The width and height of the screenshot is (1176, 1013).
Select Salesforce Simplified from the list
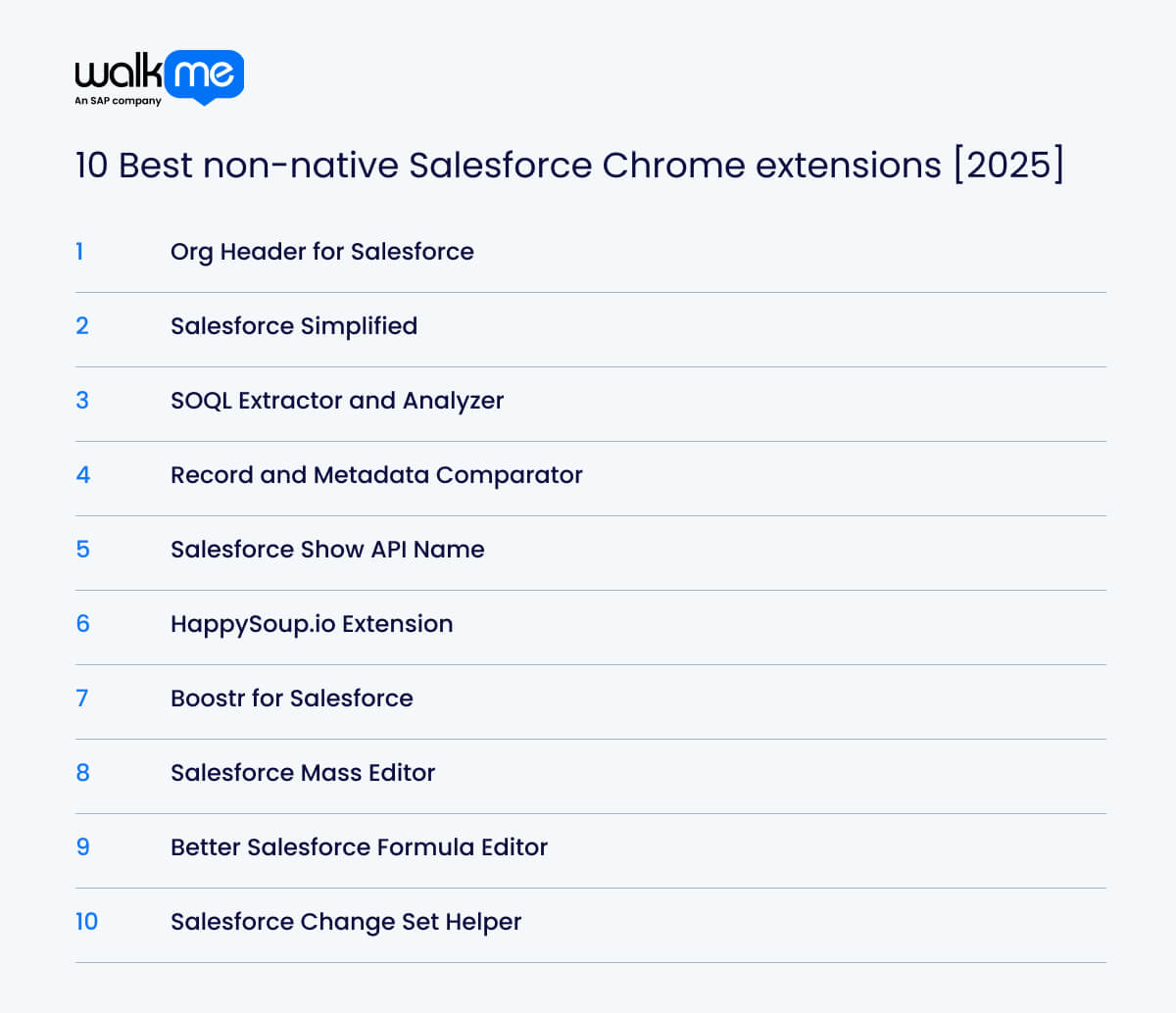click(x=293, y=326)
